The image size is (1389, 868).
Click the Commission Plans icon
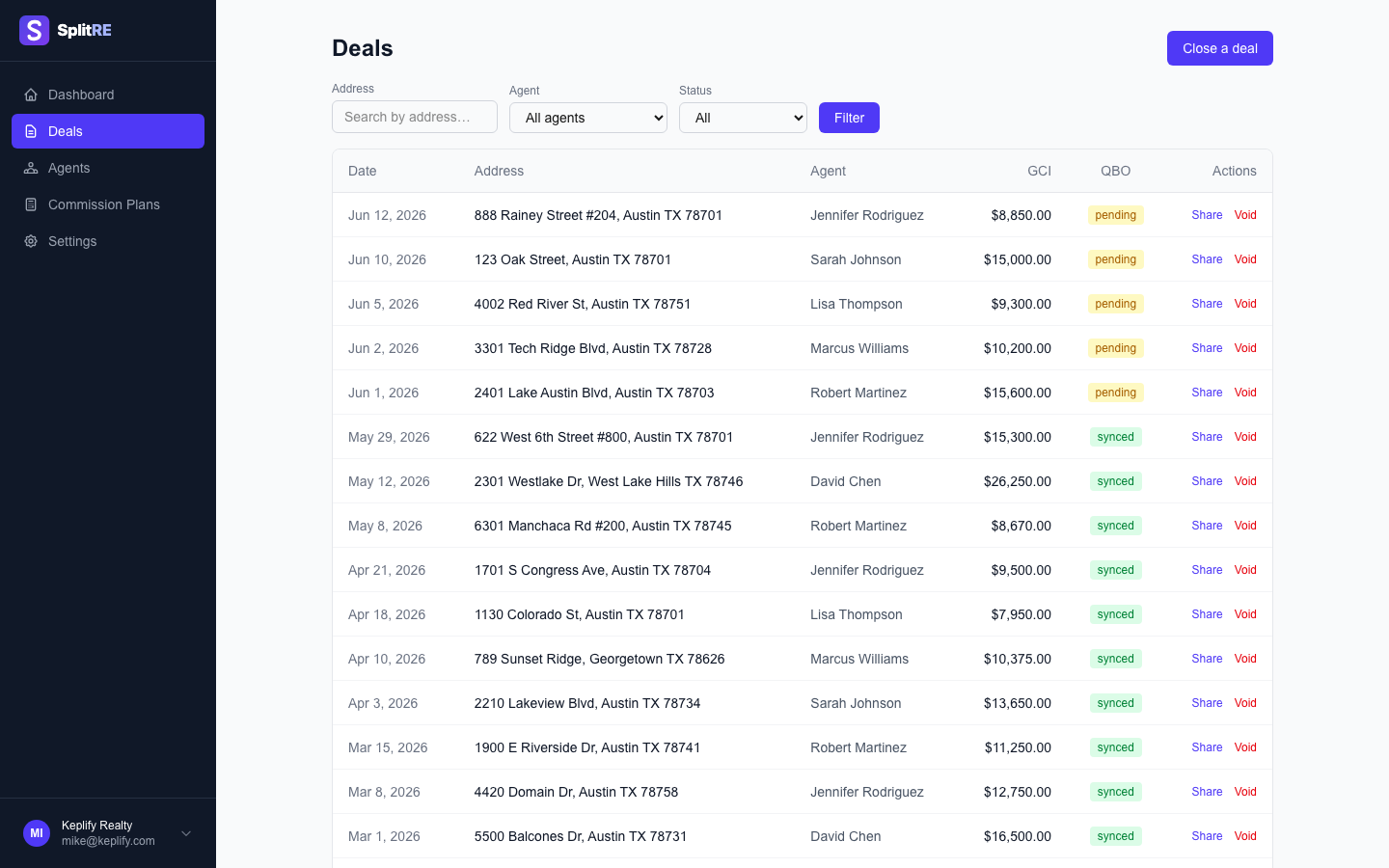[x=31, y=204]
